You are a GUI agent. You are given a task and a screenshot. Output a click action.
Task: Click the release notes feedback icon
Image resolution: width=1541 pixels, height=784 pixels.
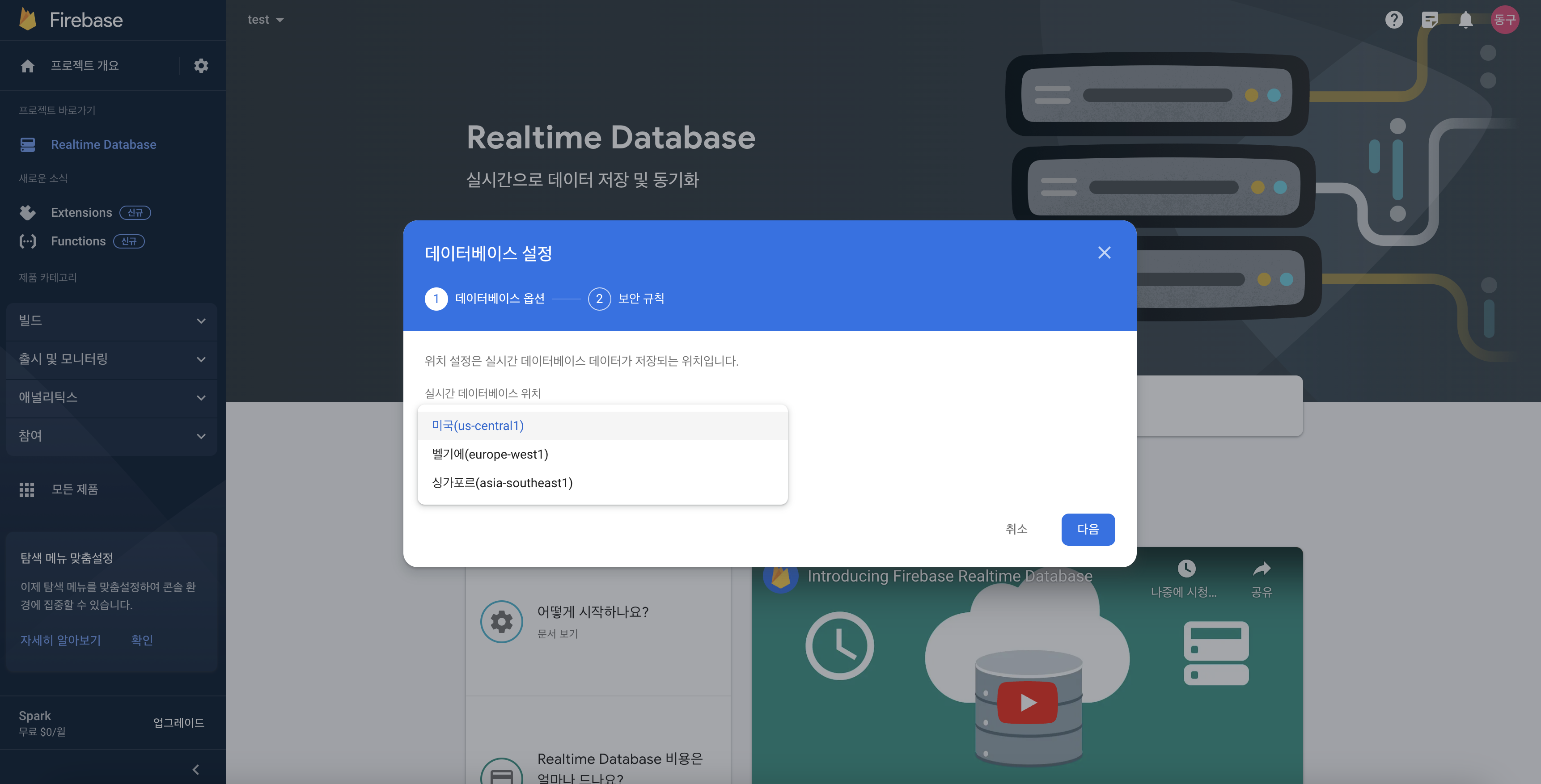point(1430,20)
